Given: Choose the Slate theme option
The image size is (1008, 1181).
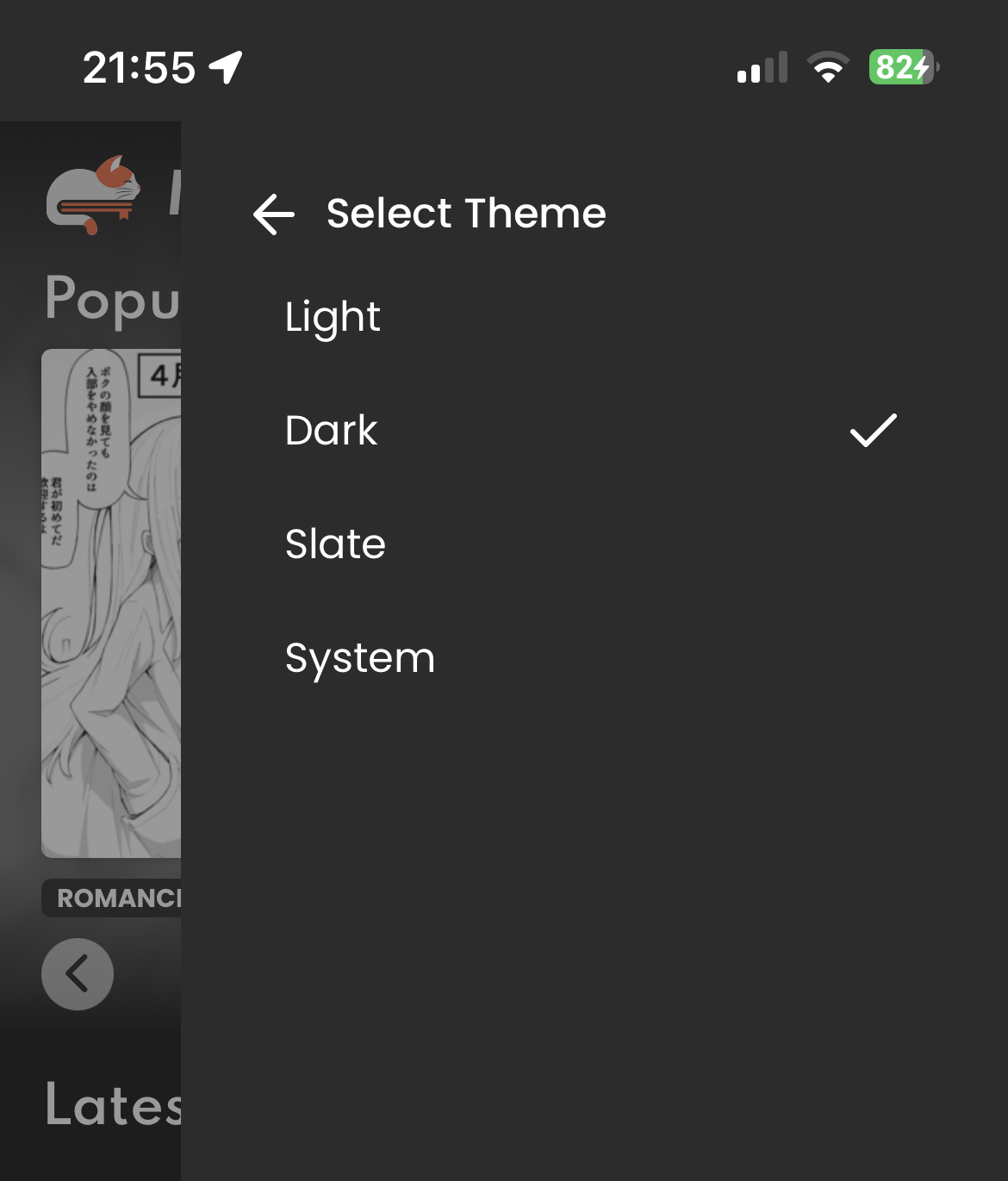Looking at the screenshot, I should pyautogui.click(x=594, y=544).
